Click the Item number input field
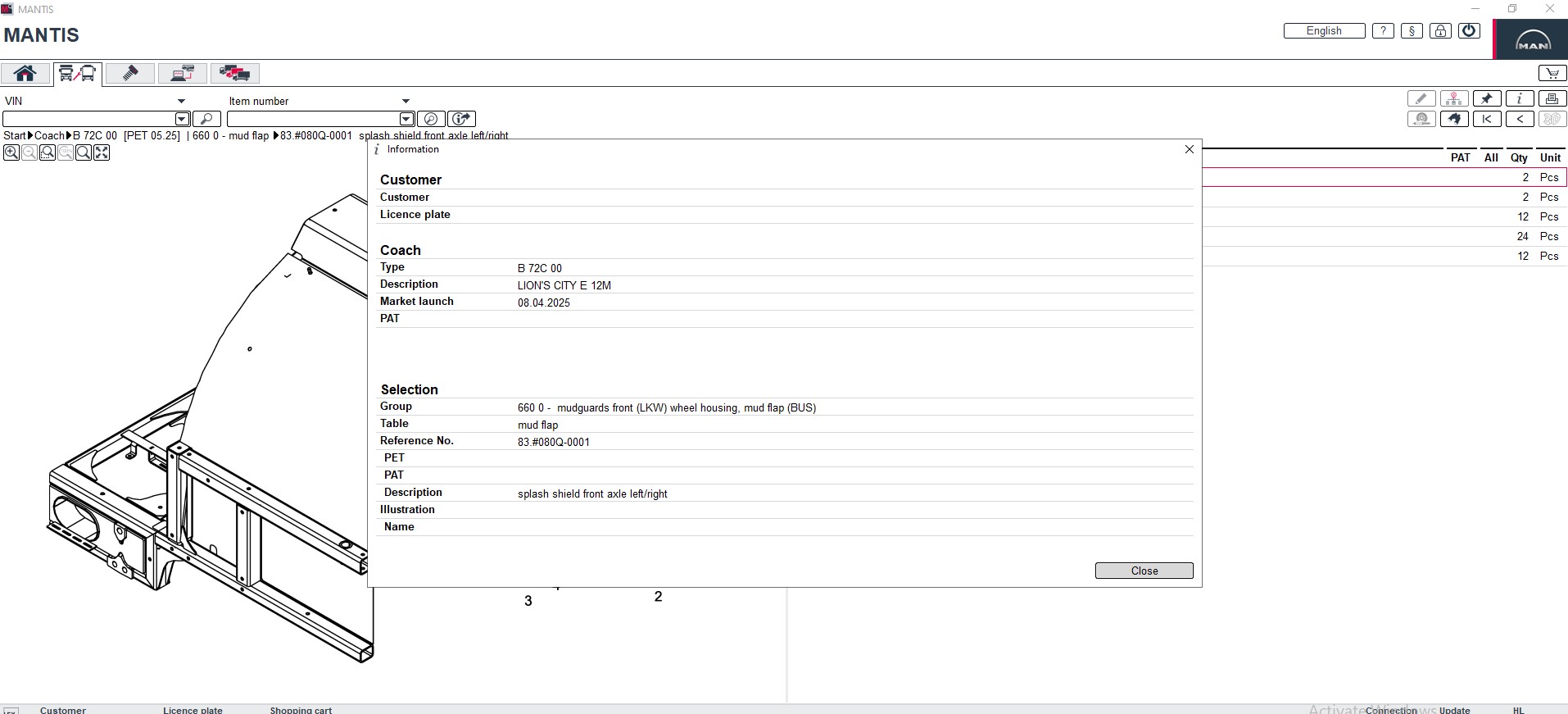Screen dimensions: 1568x714 pos(313,120)
